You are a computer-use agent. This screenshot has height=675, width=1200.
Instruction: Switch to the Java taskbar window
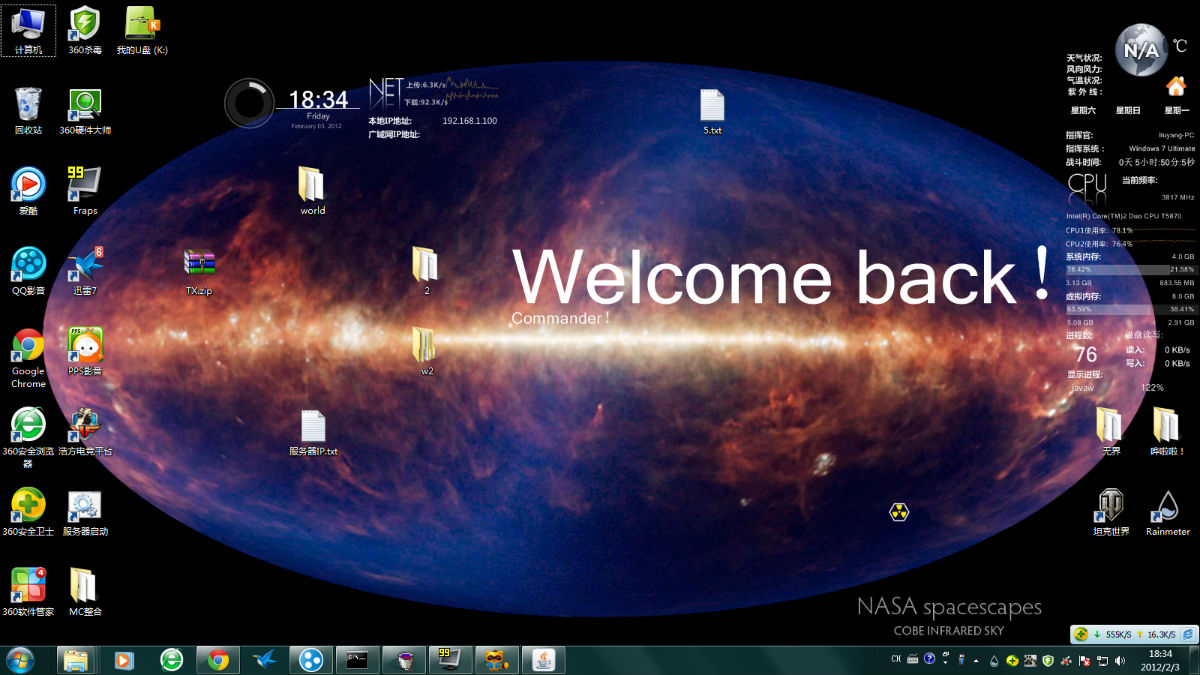pyautogui.click(x=543, y=660)
